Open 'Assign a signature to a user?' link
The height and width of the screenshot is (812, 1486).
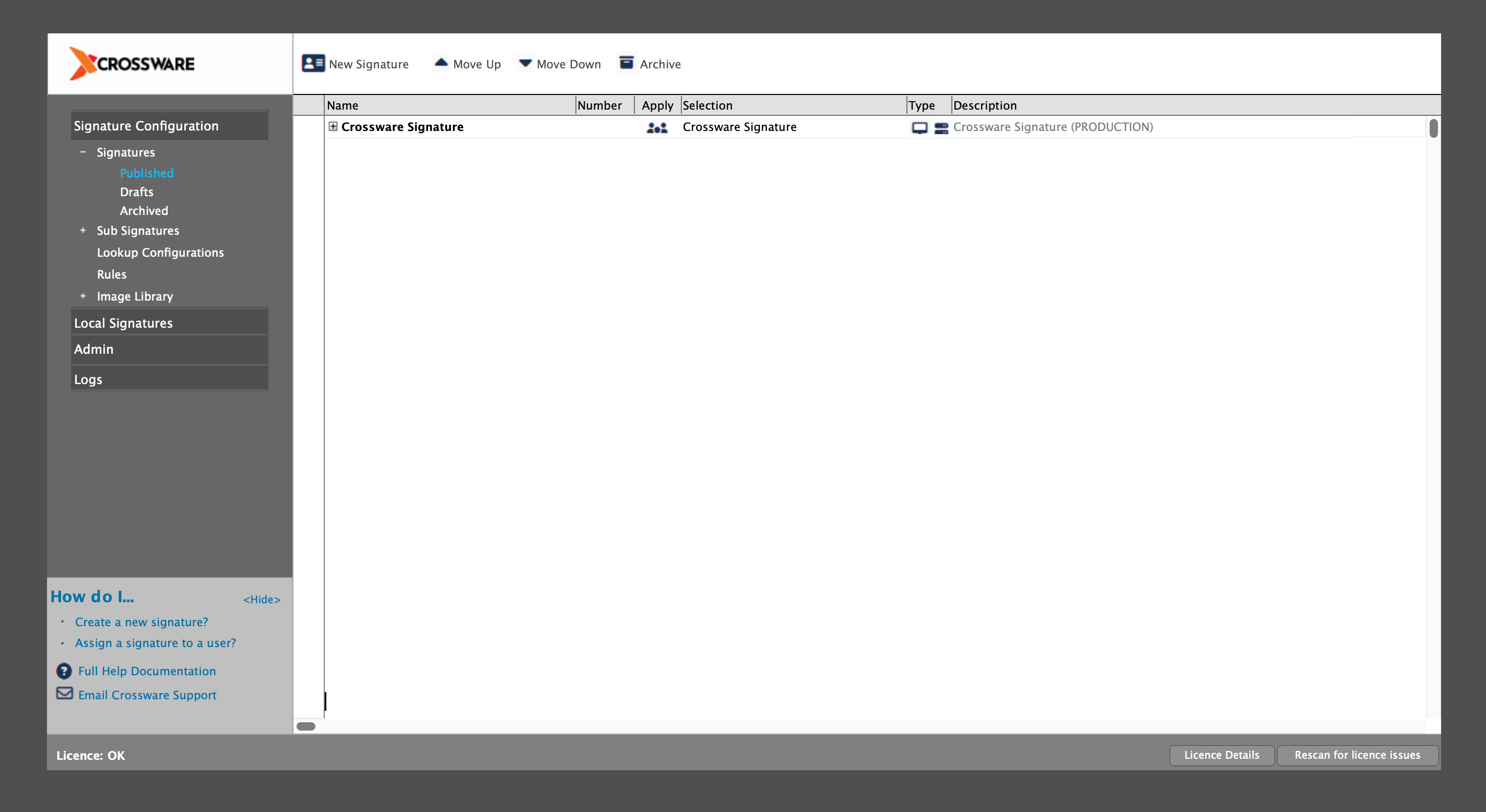click(155, 643)
